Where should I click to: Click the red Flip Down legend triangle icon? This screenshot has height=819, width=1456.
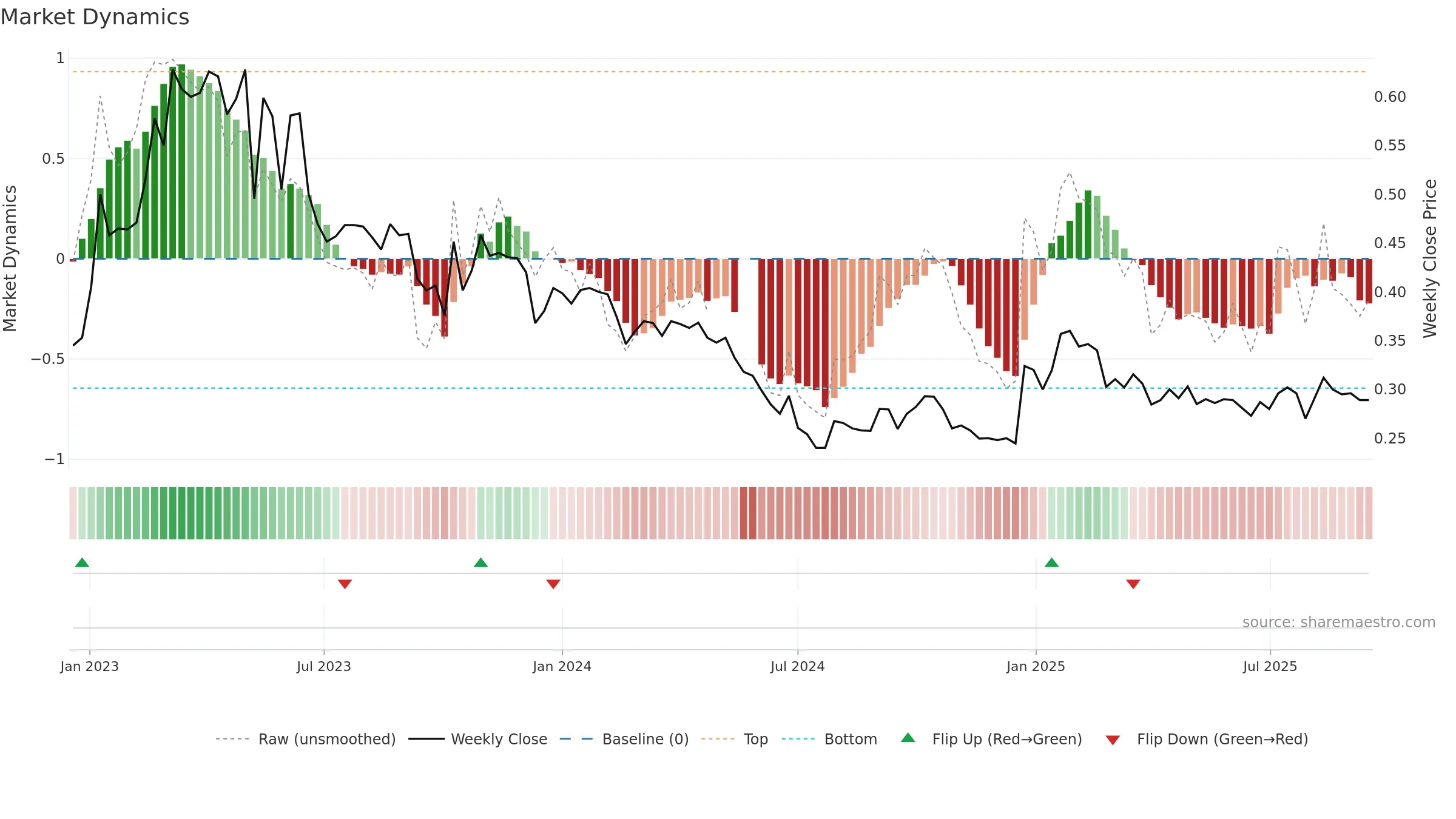(x=1113, y=740)
